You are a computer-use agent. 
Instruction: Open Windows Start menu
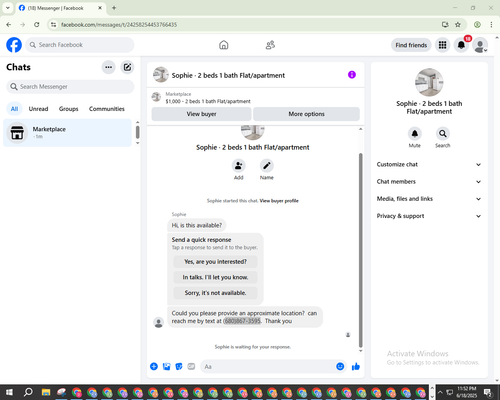pyautogui.click(x=9, y=392)
